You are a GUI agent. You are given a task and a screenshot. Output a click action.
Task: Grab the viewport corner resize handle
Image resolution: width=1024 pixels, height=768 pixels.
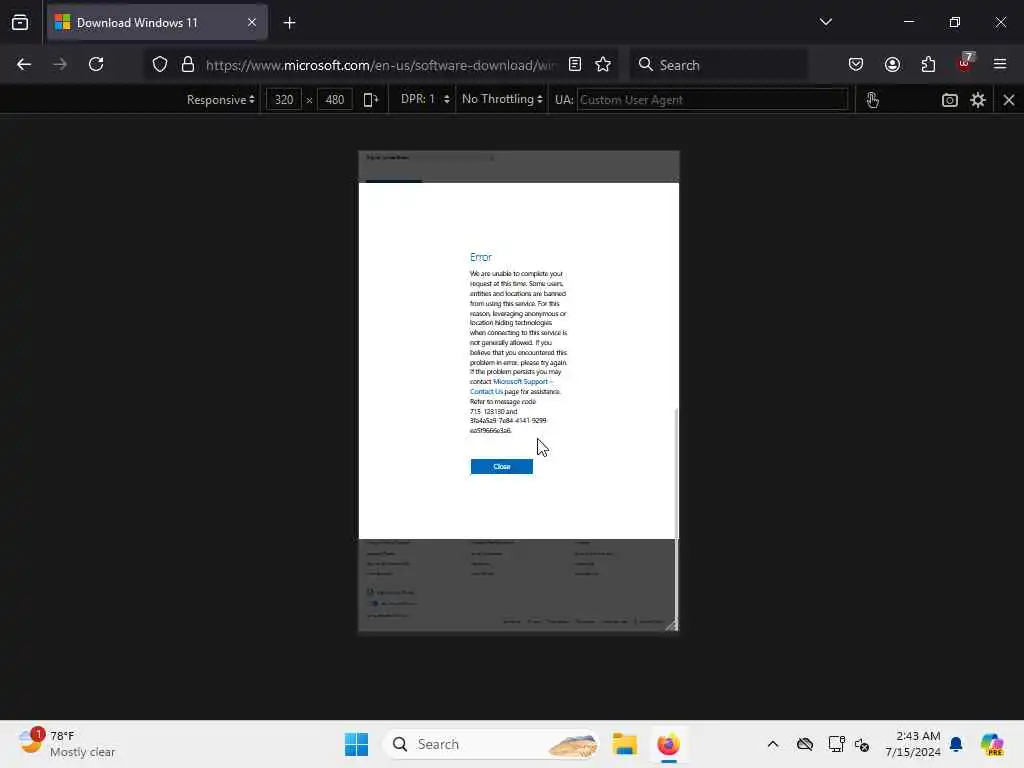coord(672,625)
